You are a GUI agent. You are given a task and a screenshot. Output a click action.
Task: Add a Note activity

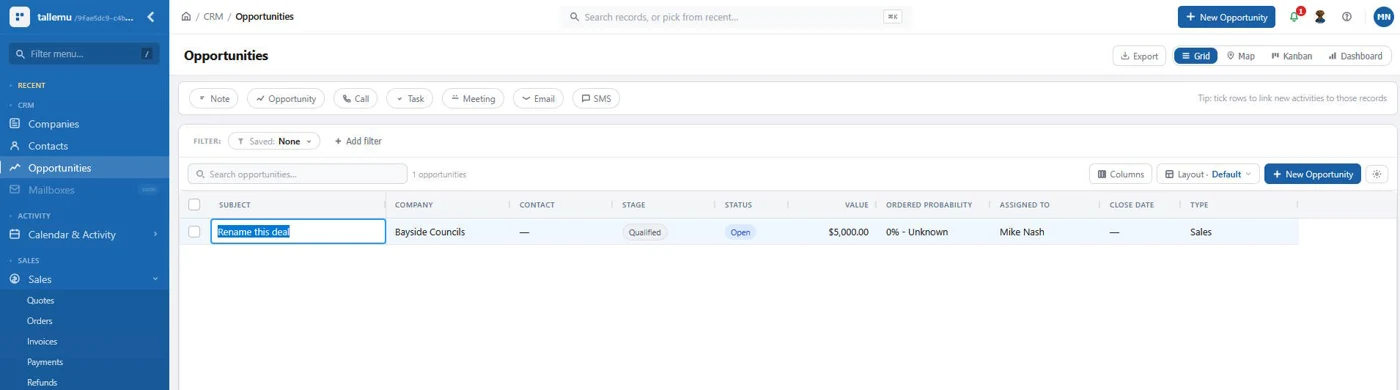coord(214,99)
